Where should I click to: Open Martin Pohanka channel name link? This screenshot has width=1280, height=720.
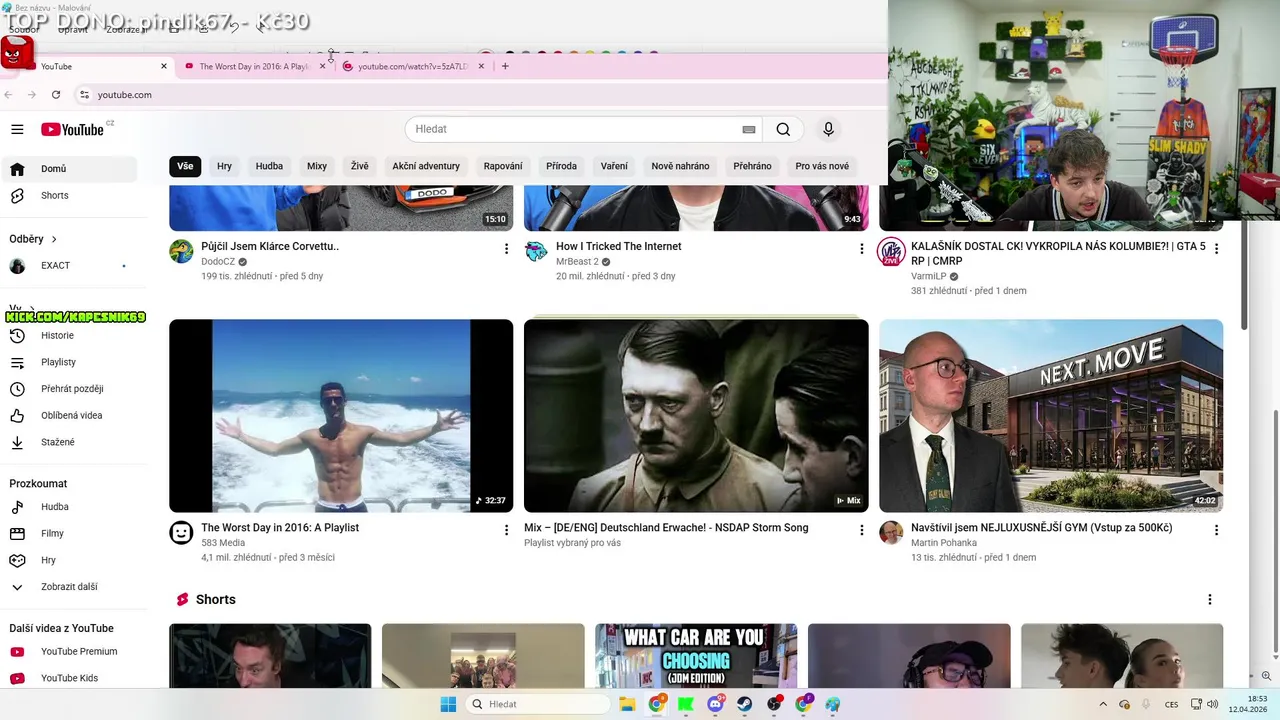[942, 543]
